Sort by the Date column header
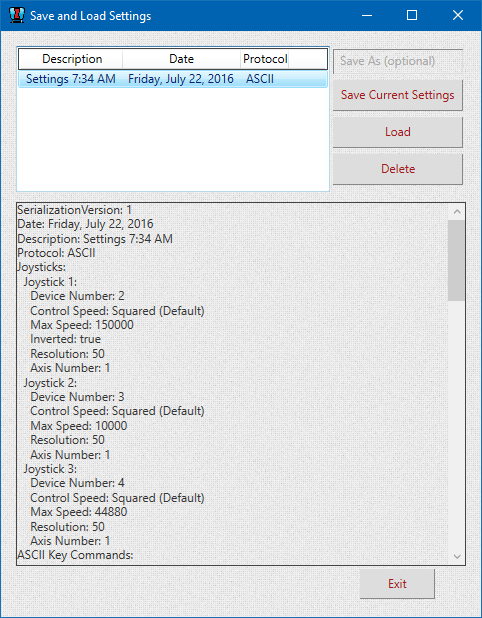 click(181, 59)
